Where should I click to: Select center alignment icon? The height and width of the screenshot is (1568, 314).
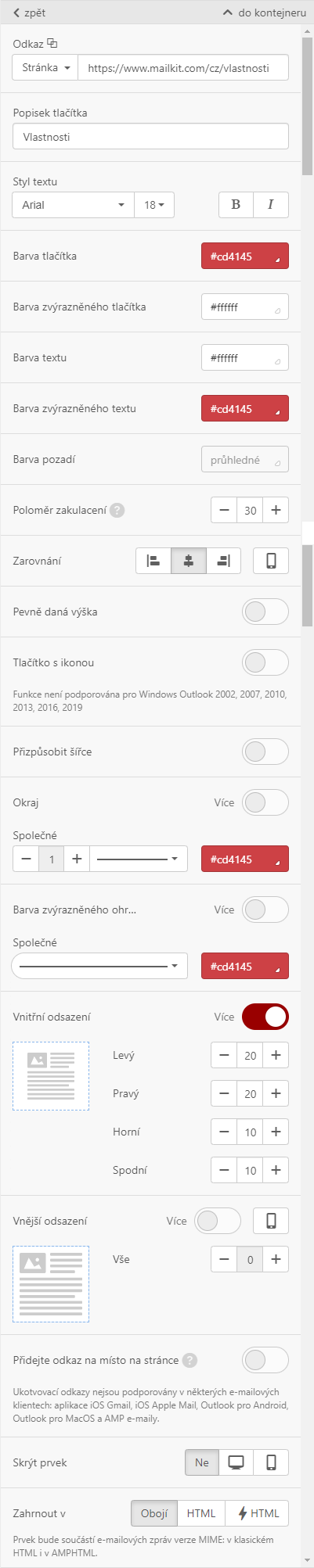click(x=189, y=561)
